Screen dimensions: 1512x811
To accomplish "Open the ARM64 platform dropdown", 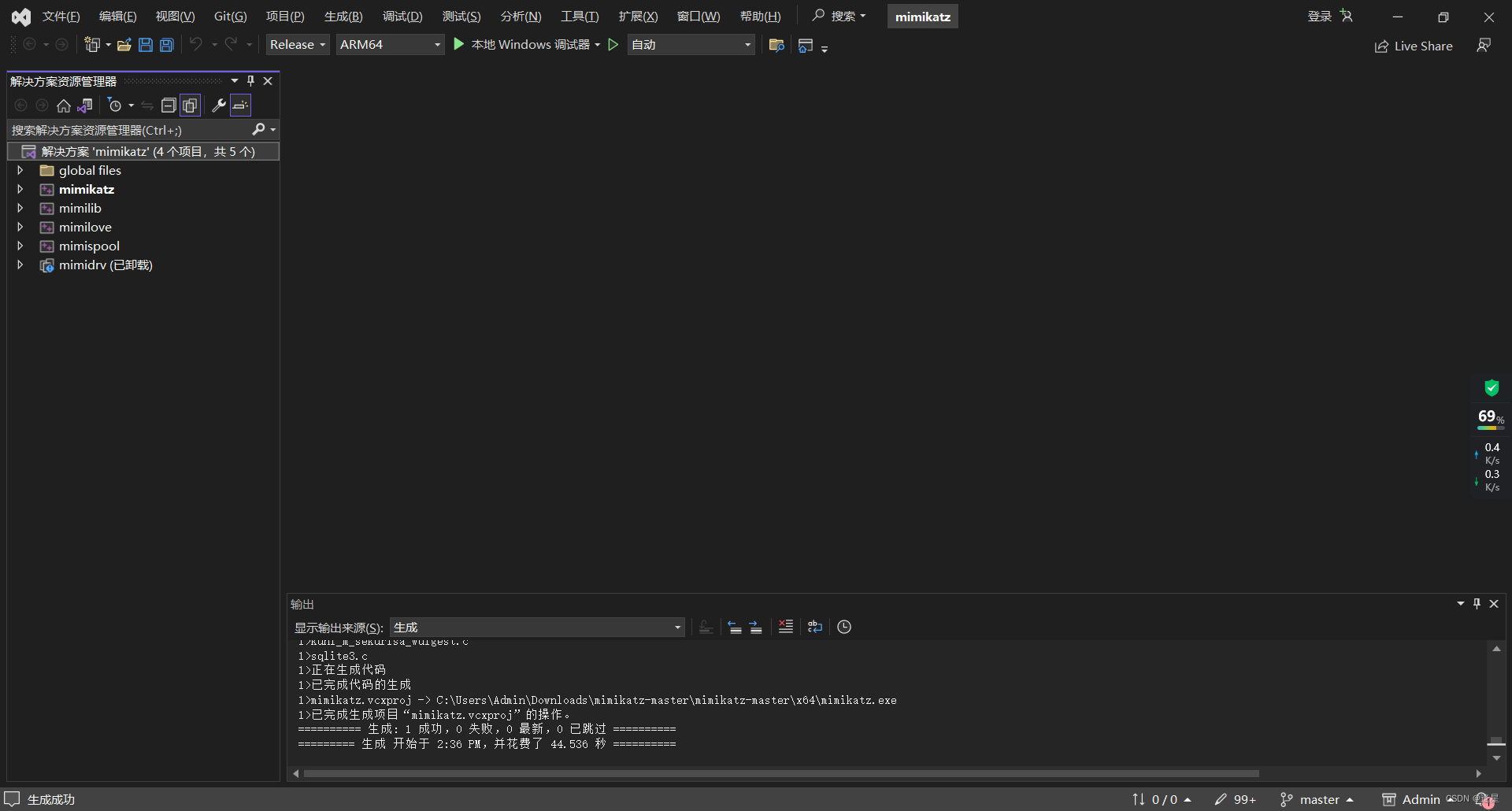I will [390, 45].
